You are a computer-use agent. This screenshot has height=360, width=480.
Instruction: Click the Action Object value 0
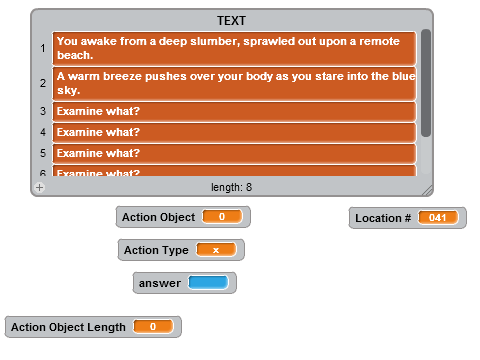[x=222, y=217]
